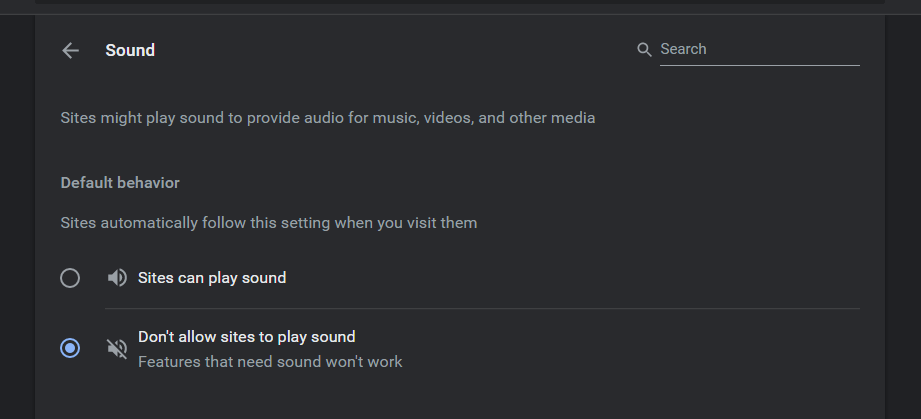
Task: Click the 'Sound' page title
Action: [x=130, y=50]
